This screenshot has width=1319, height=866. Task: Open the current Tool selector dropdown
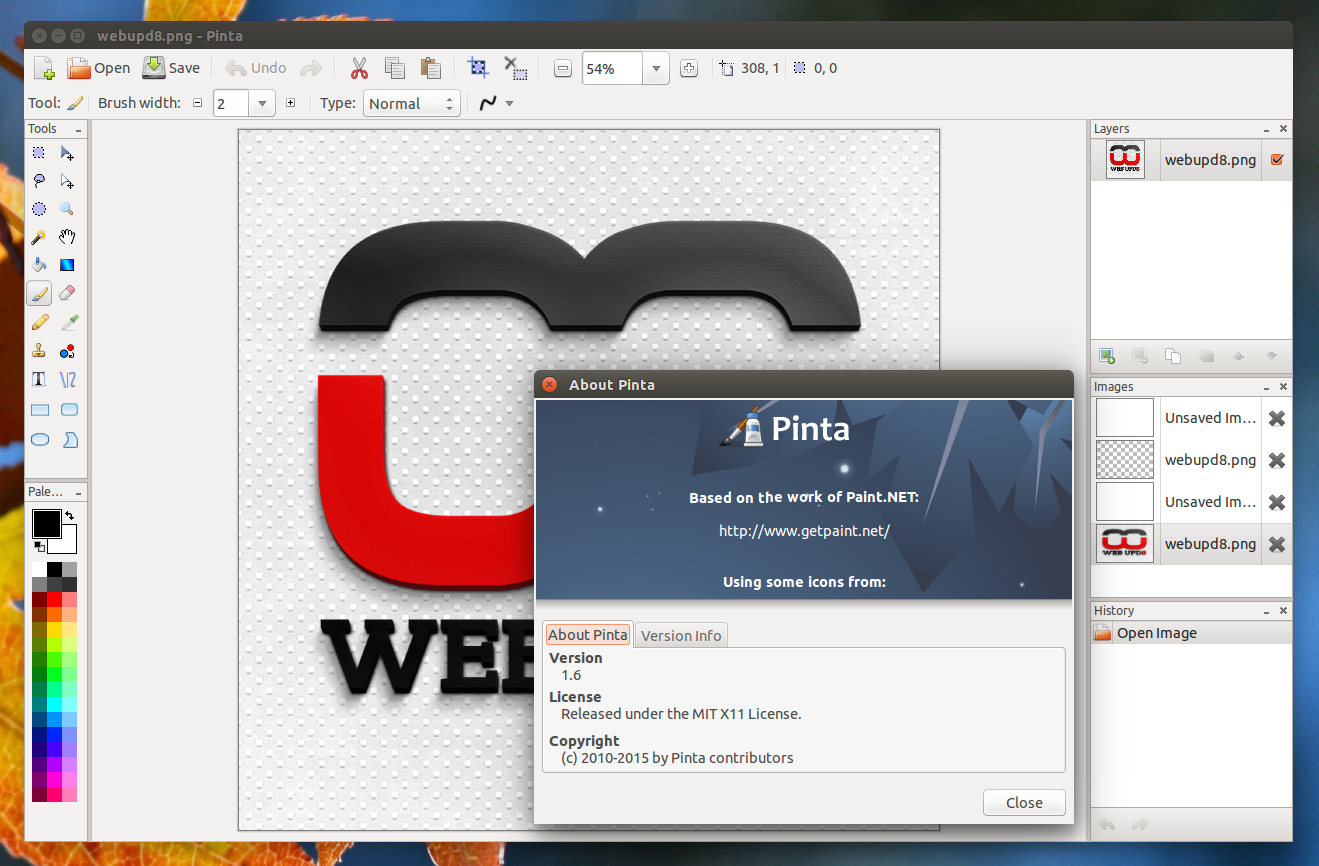coord(76,103)
